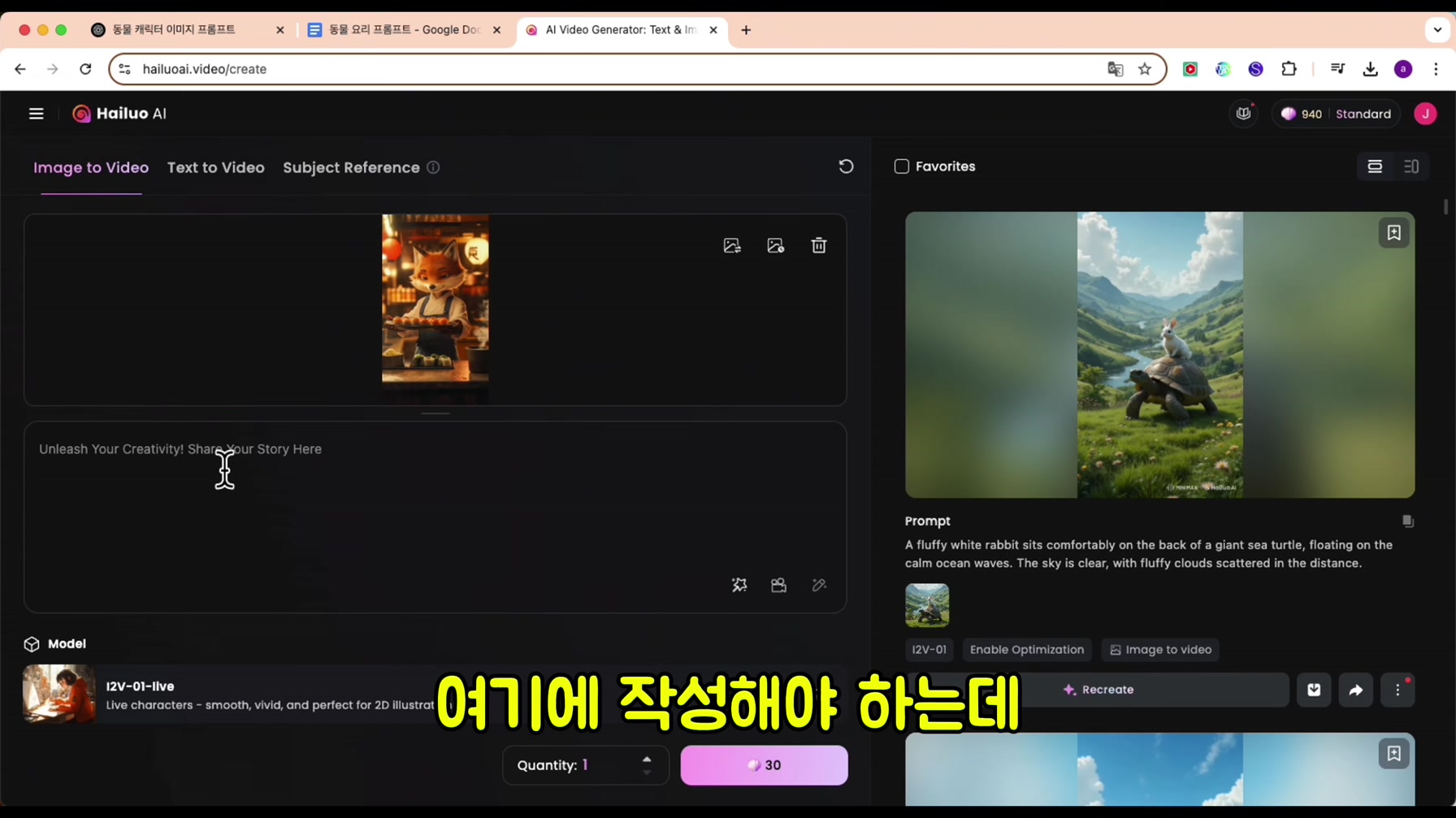Switch to Text to Video tab
Viewport: 1456px width, 818px height.
(216, 167)
